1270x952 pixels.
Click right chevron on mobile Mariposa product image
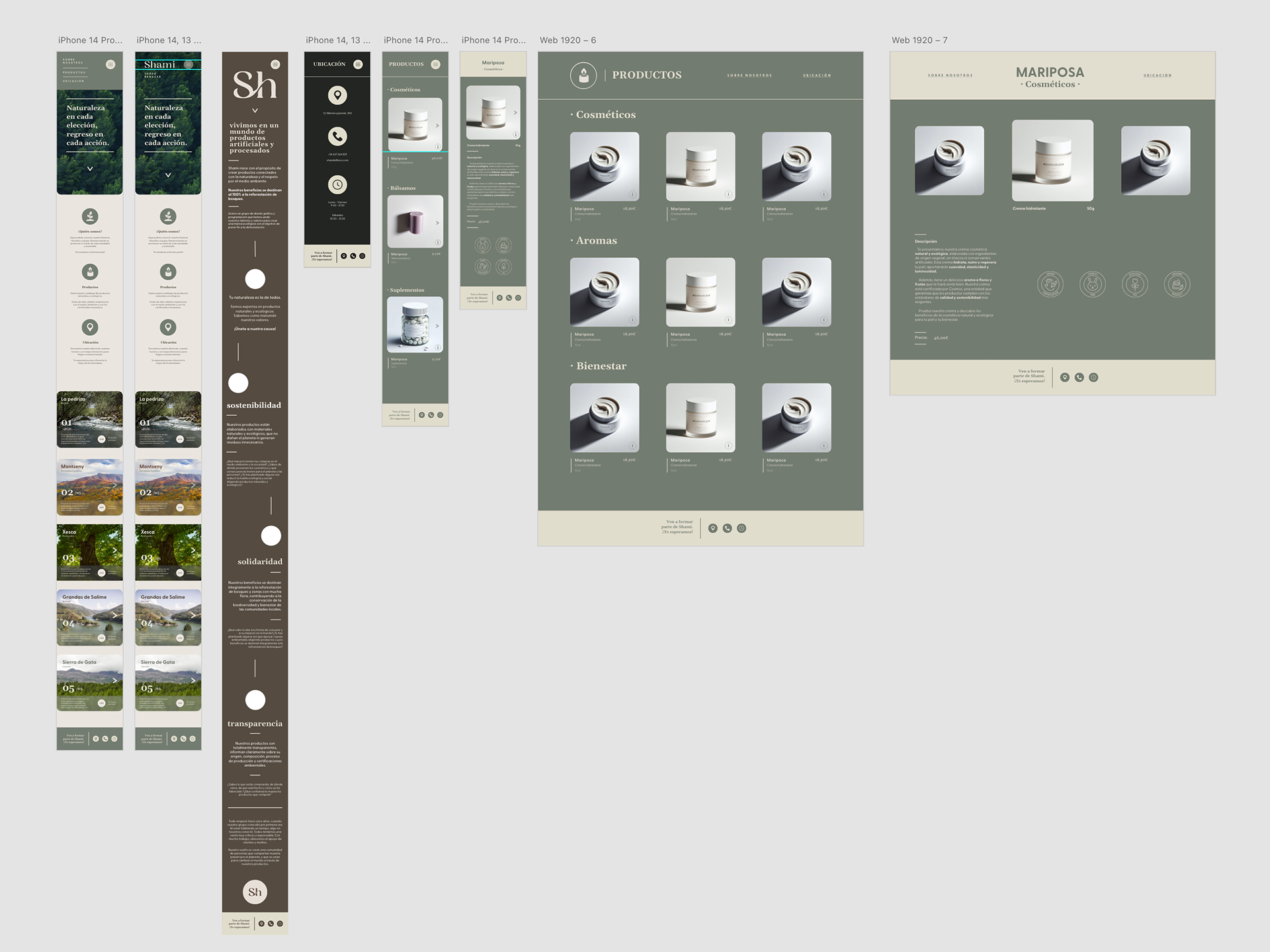(x=515, y=113)
